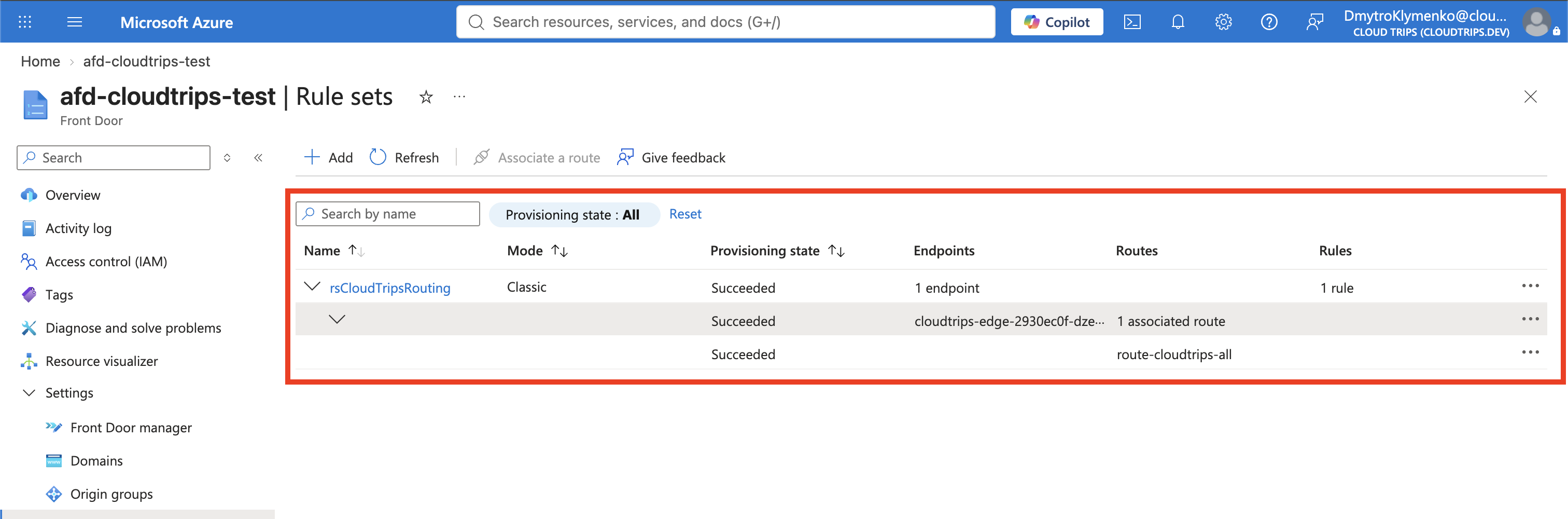
Task: Open Provisioning state : All filter
Action: pos(573,214)
